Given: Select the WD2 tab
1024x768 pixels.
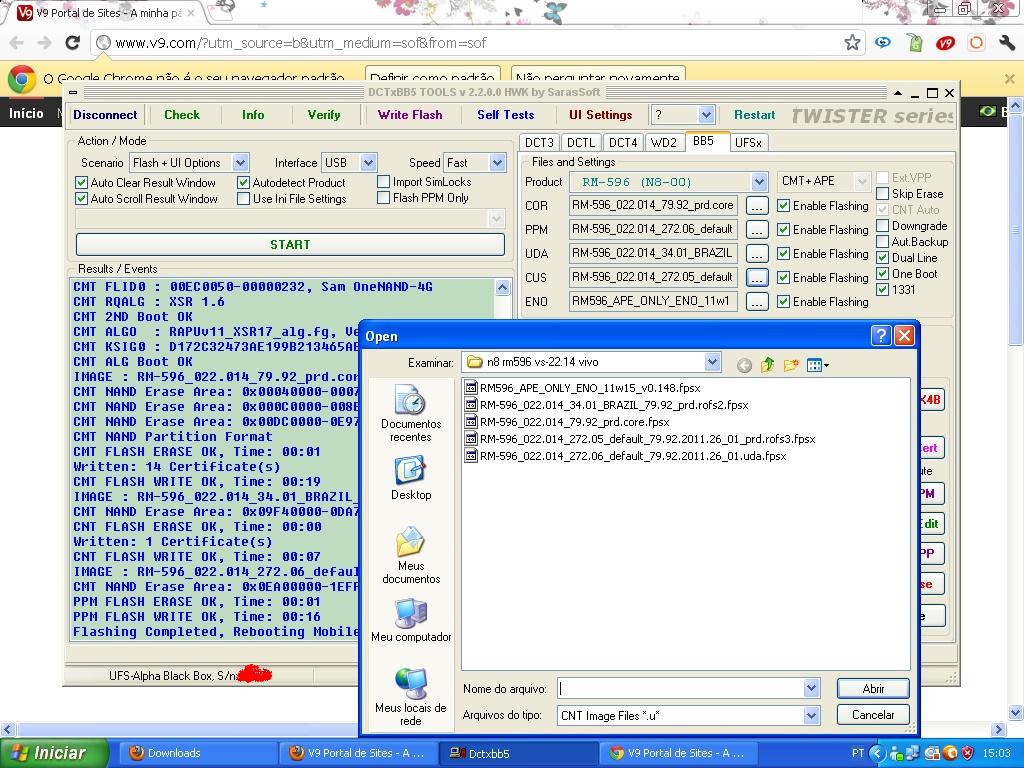Looking at the screenshot, I should (x=664, y=142).
